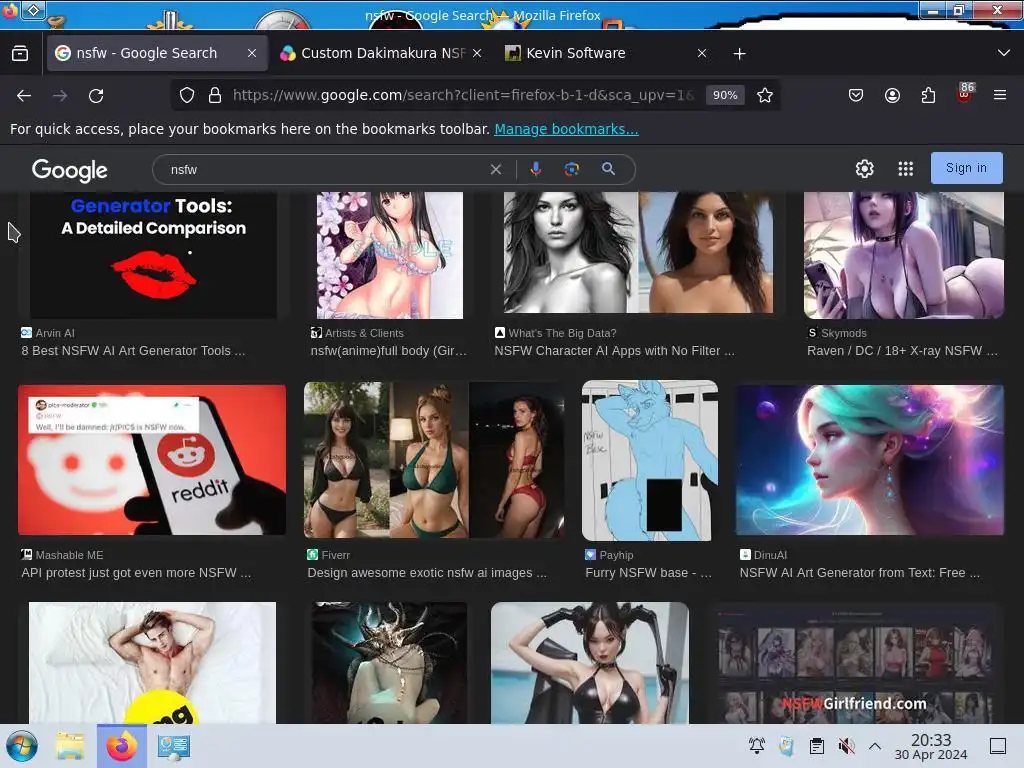Click the What's The Big Data? source label
The width and height of the screenshot is (1024, 768).
pos(562,333)
